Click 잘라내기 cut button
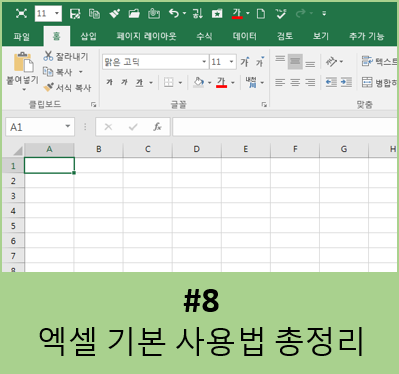Viewport: 399px width, 374px height. [66, 56]
